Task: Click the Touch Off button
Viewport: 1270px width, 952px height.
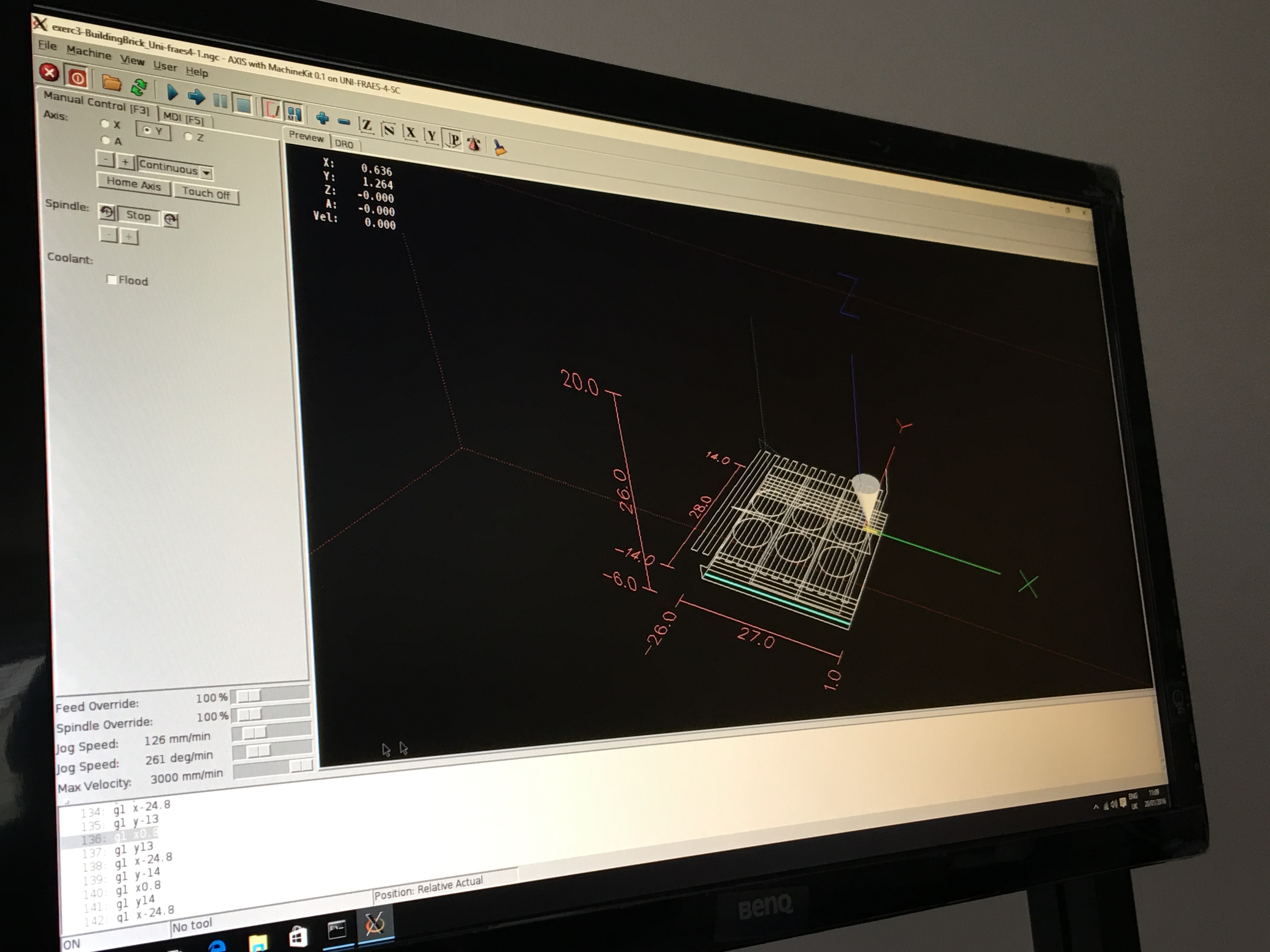Action: click(x=206, y=193)
